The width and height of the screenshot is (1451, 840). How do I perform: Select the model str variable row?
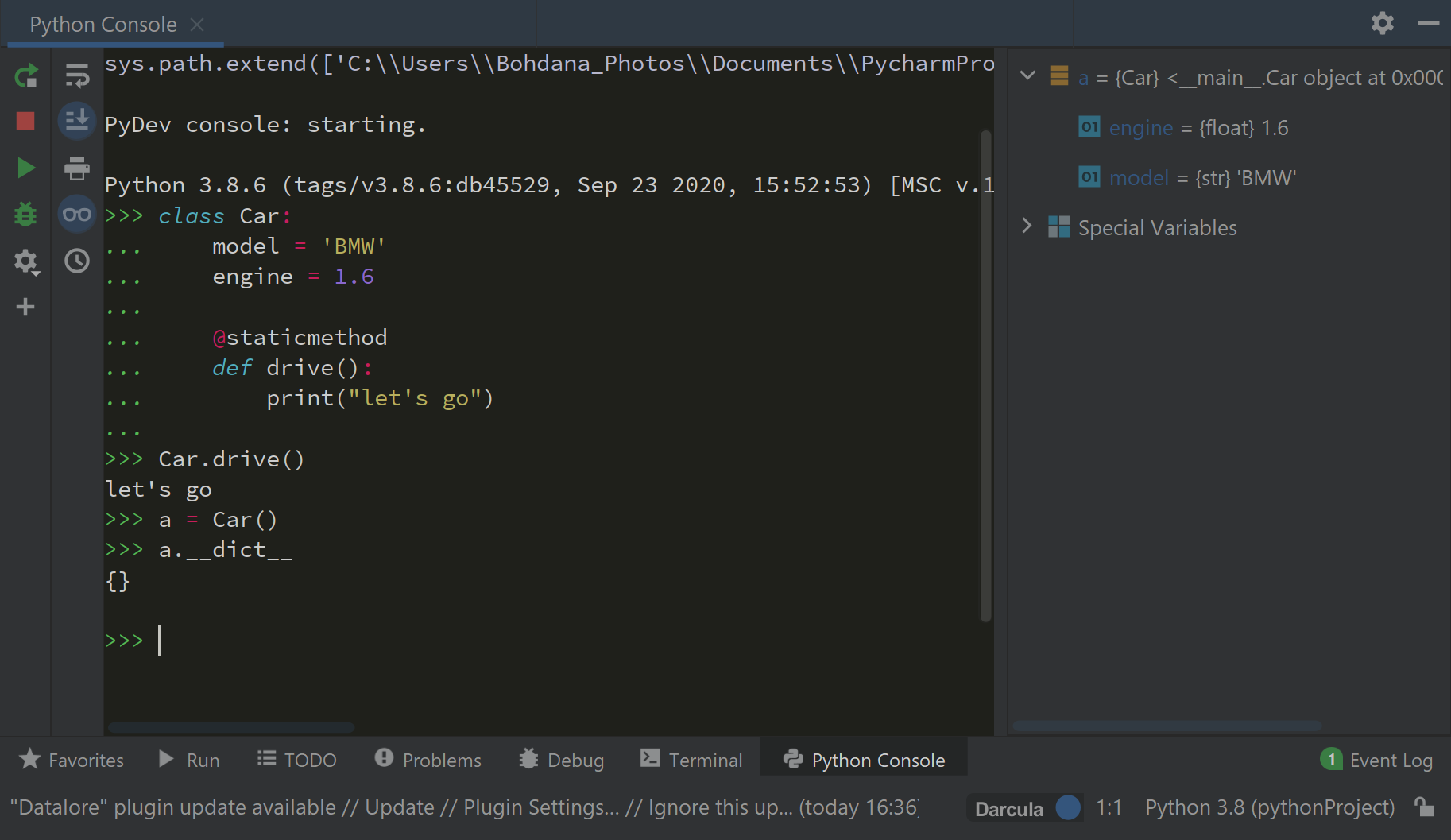(1229, 178)
